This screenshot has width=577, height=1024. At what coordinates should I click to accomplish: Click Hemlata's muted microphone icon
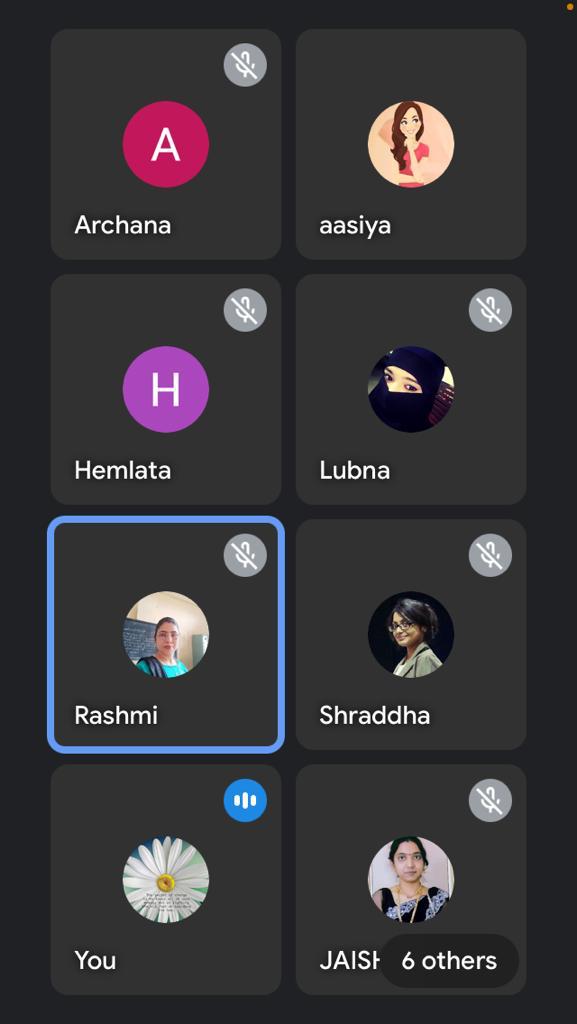click(245, 310)
